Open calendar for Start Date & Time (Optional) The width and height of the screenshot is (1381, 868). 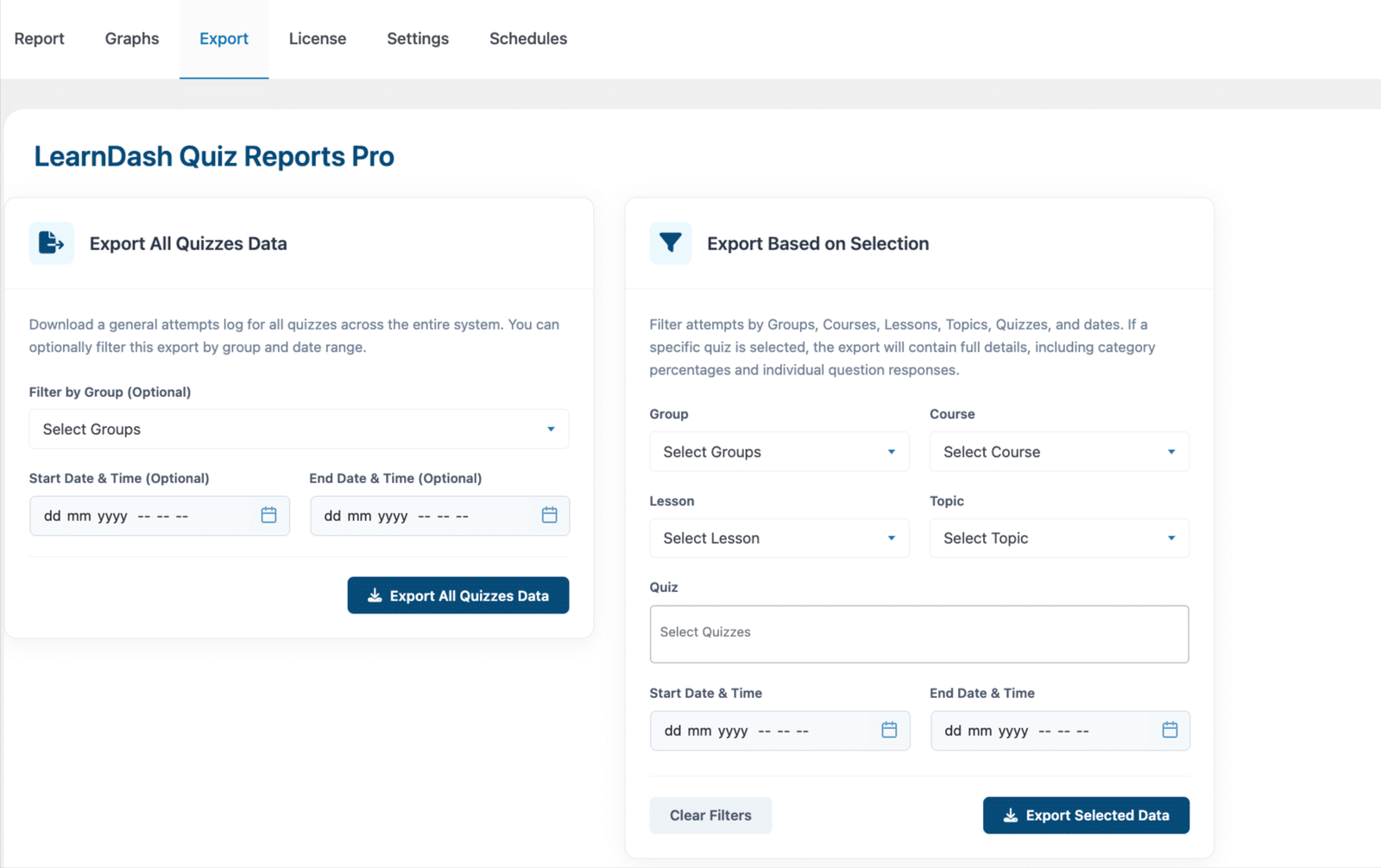(268, 515)
